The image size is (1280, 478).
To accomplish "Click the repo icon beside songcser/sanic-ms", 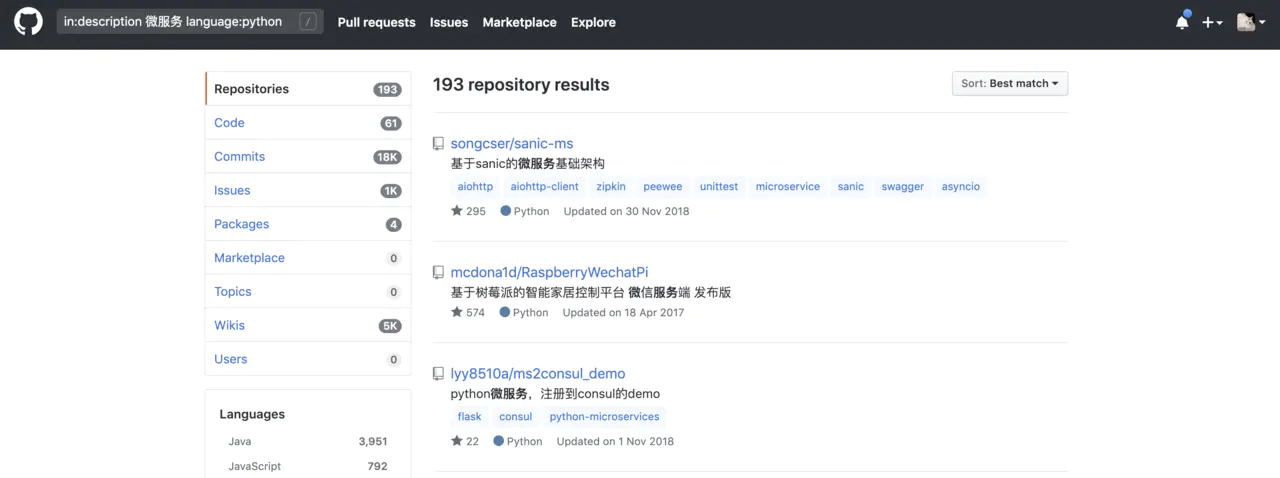I will 438,144.
